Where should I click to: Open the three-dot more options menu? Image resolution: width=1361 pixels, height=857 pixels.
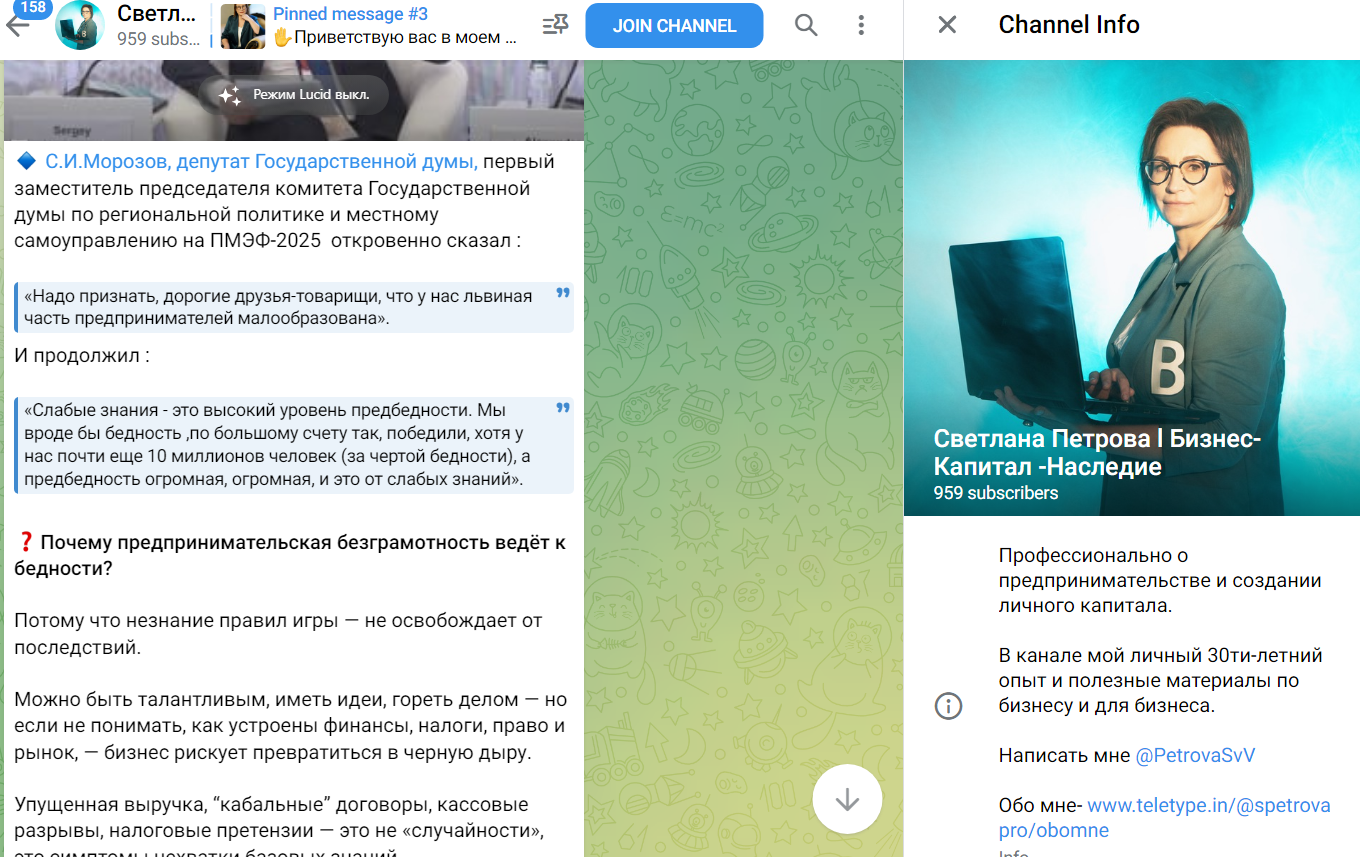(861, 26)
